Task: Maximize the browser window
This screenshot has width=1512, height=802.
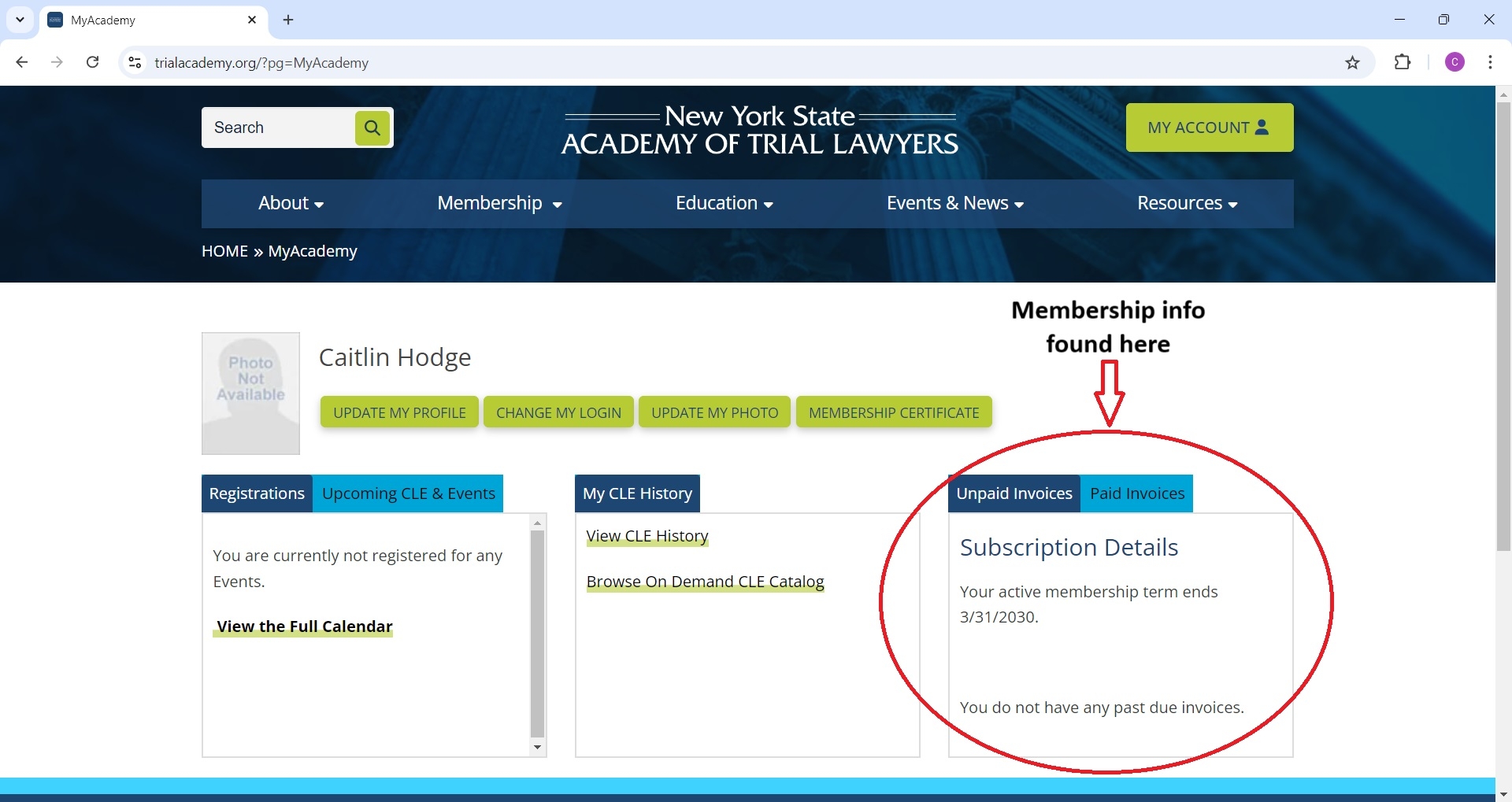Action: (1443, 20)
